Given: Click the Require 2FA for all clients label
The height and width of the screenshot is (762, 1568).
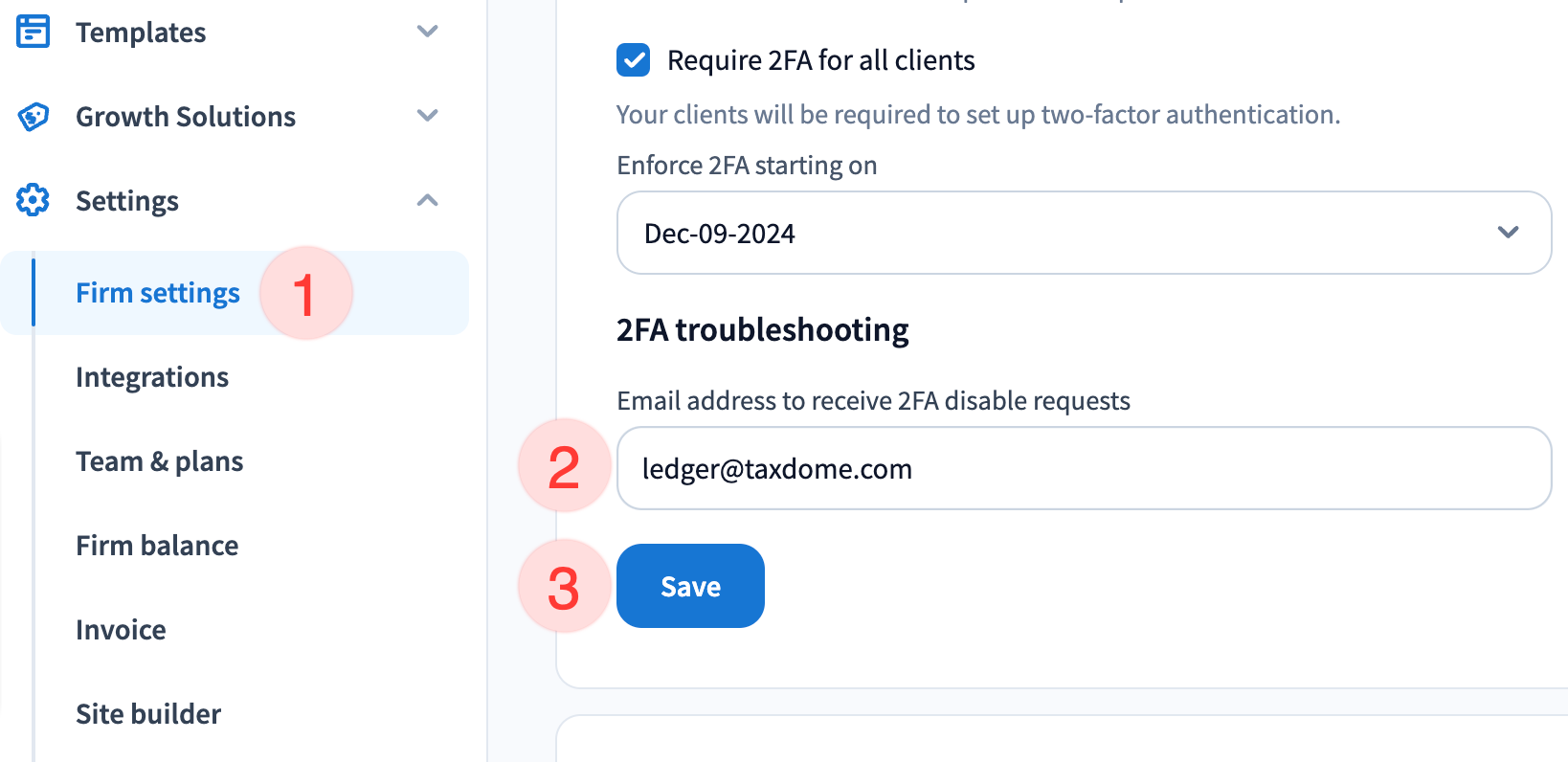Looking at the screenshot, I should [x=820, y=60].
